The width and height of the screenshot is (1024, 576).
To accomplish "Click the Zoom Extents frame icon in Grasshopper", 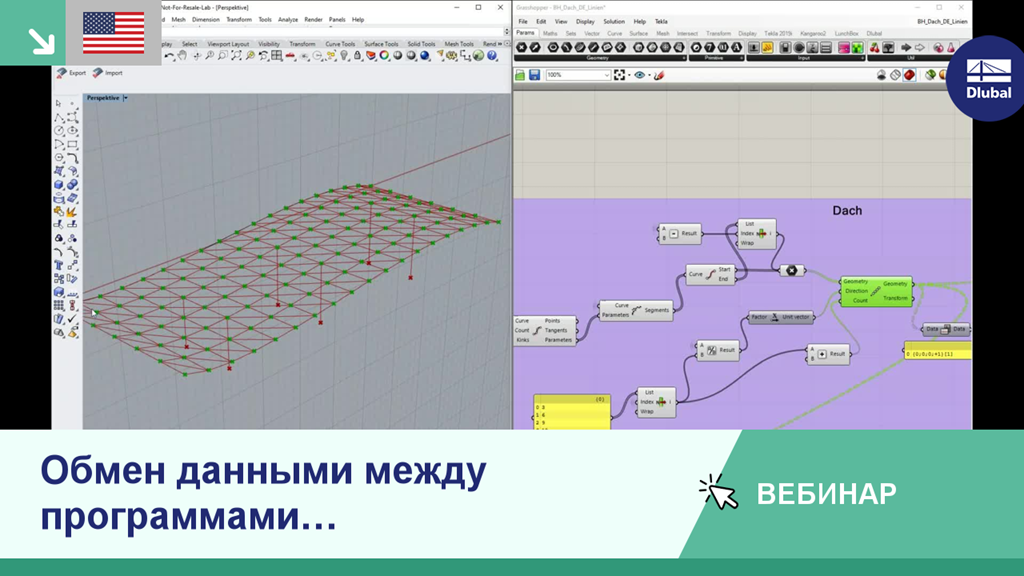I will 619,75.
